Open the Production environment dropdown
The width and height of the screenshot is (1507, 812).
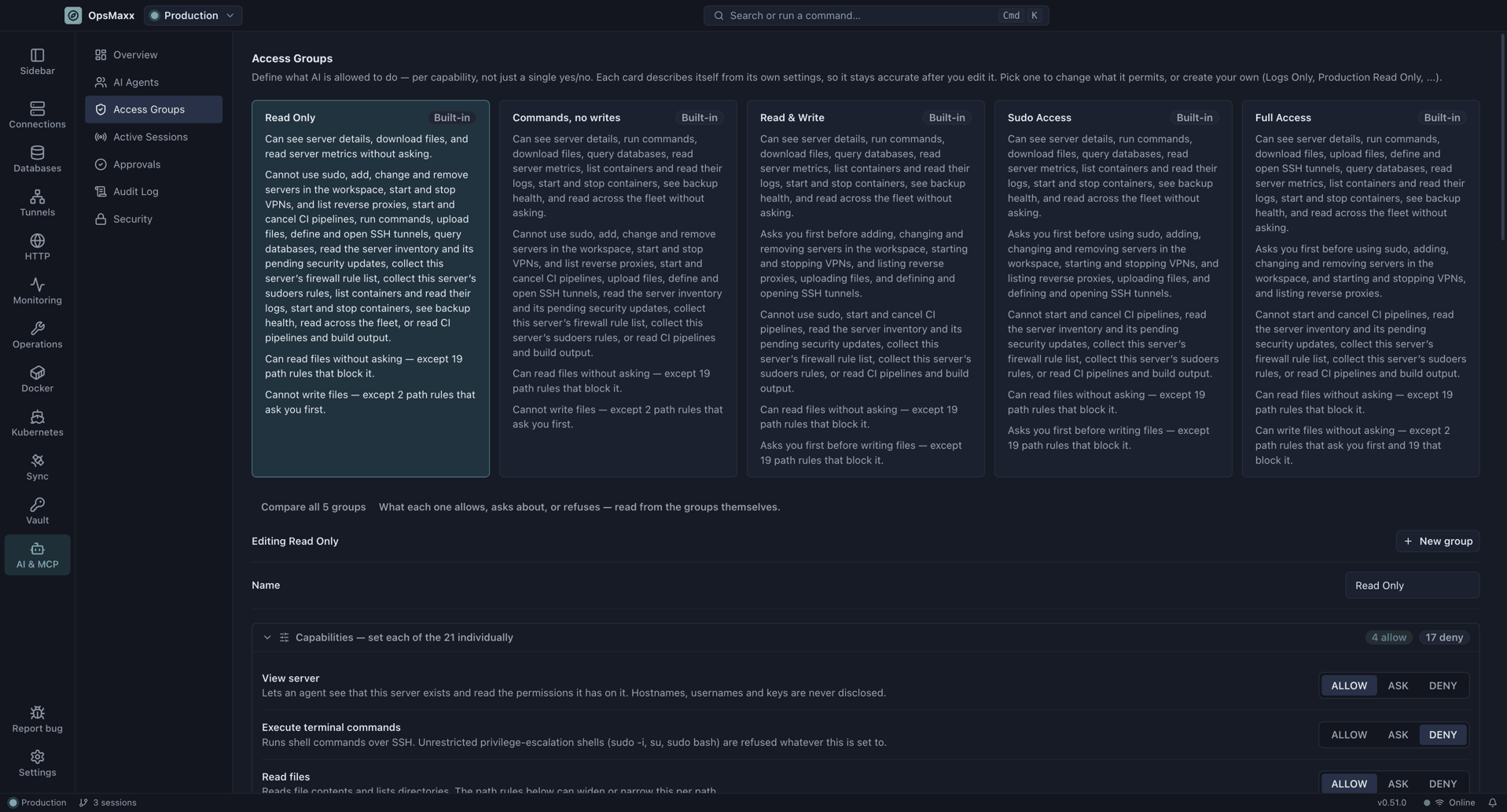click(x=193, y=16)
